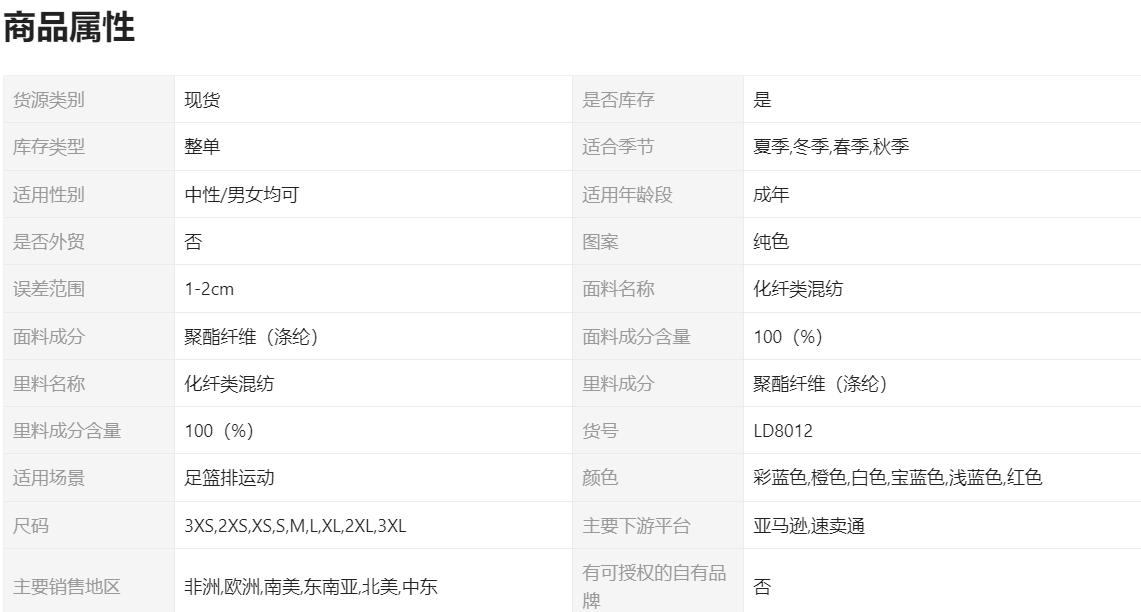Click the 亚马逊,速卖通 platform value
Viewport: 1141px width, 612px height.
pyautogui.click(x=809, y=526)
